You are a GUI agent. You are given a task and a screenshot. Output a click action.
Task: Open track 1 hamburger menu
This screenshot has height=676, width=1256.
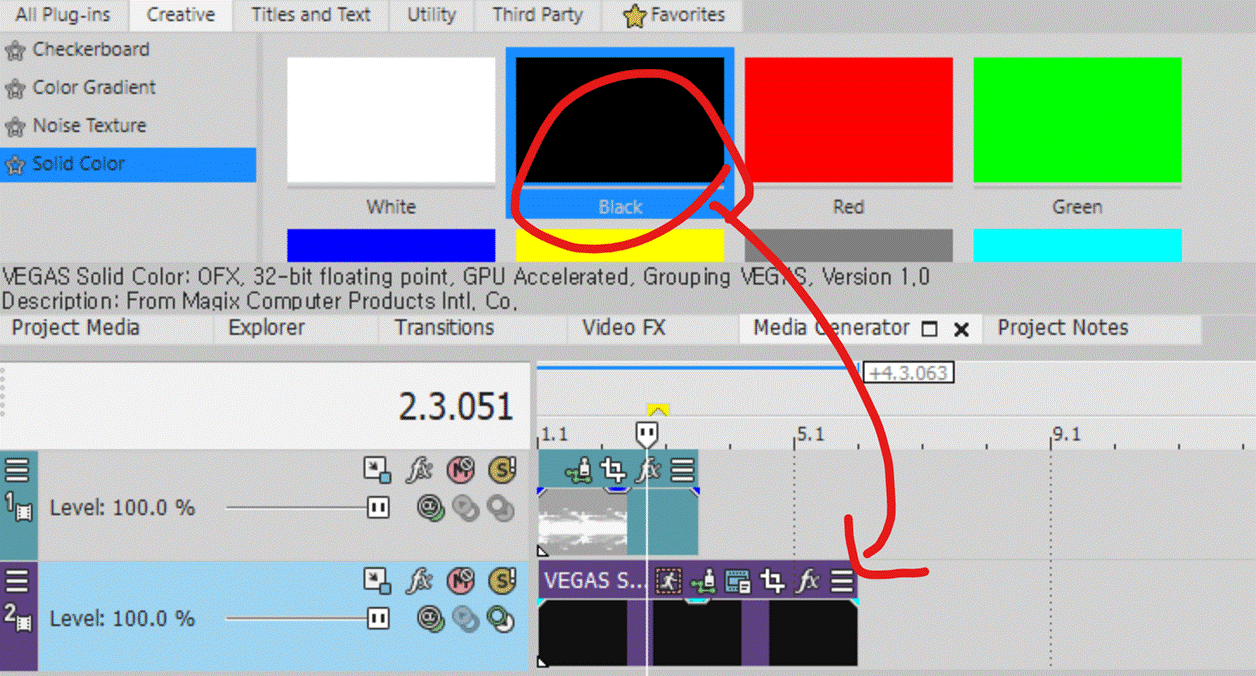(18, 470)
